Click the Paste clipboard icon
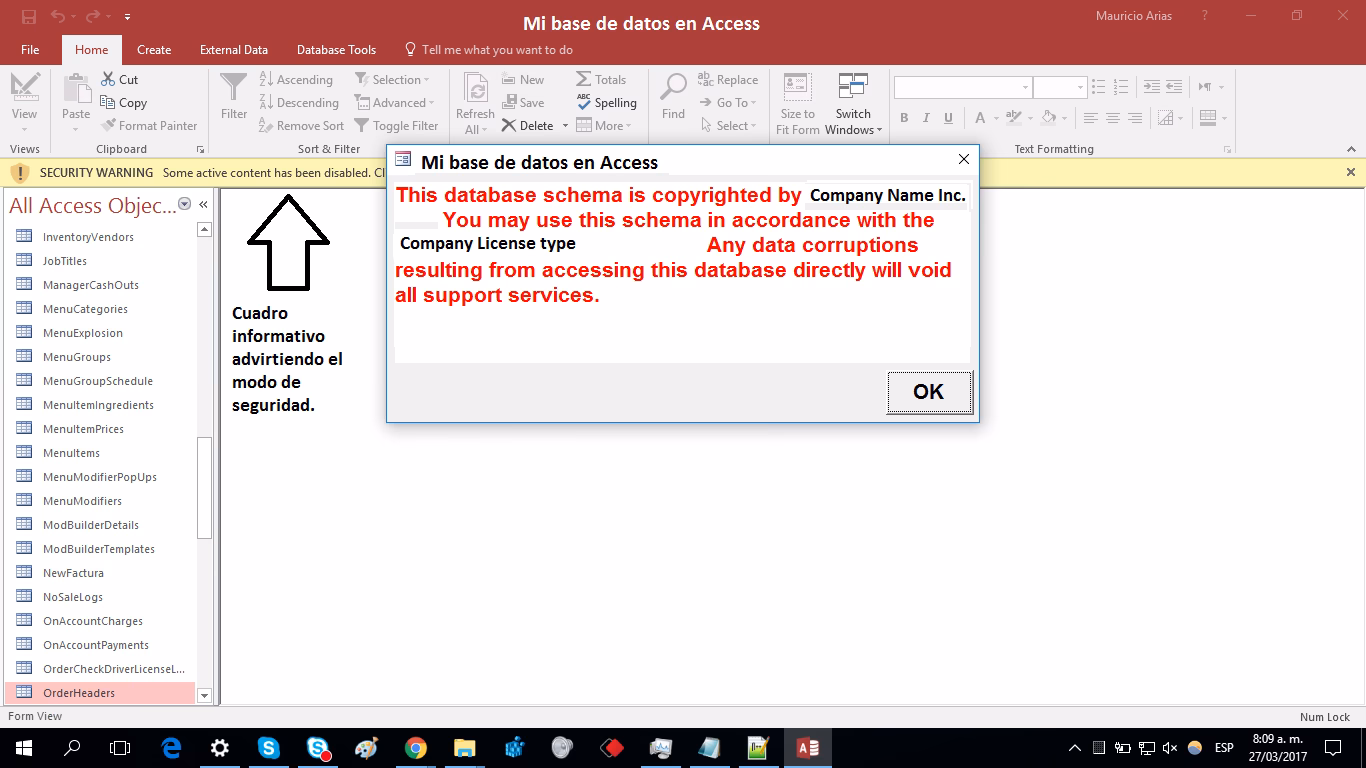Screen dimensions: 1366x768 (76, 88)
